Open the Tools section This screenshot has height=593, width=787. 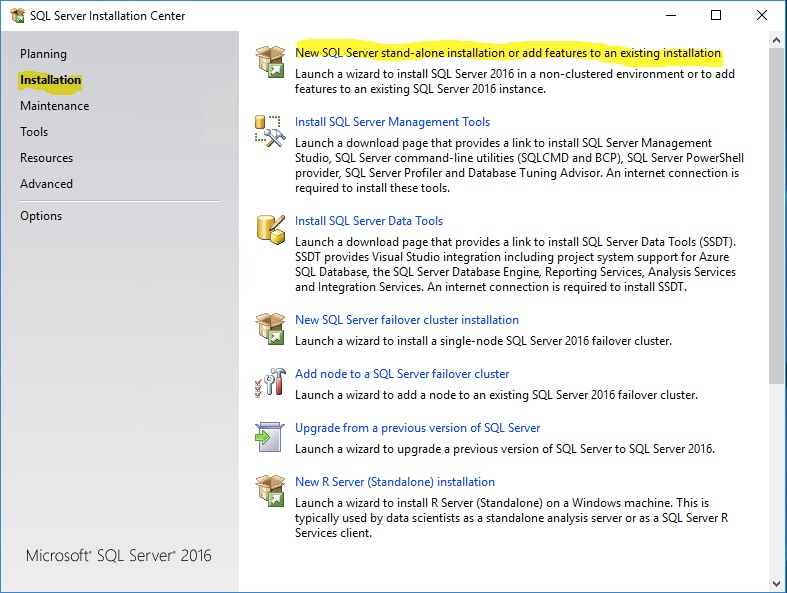34,132
